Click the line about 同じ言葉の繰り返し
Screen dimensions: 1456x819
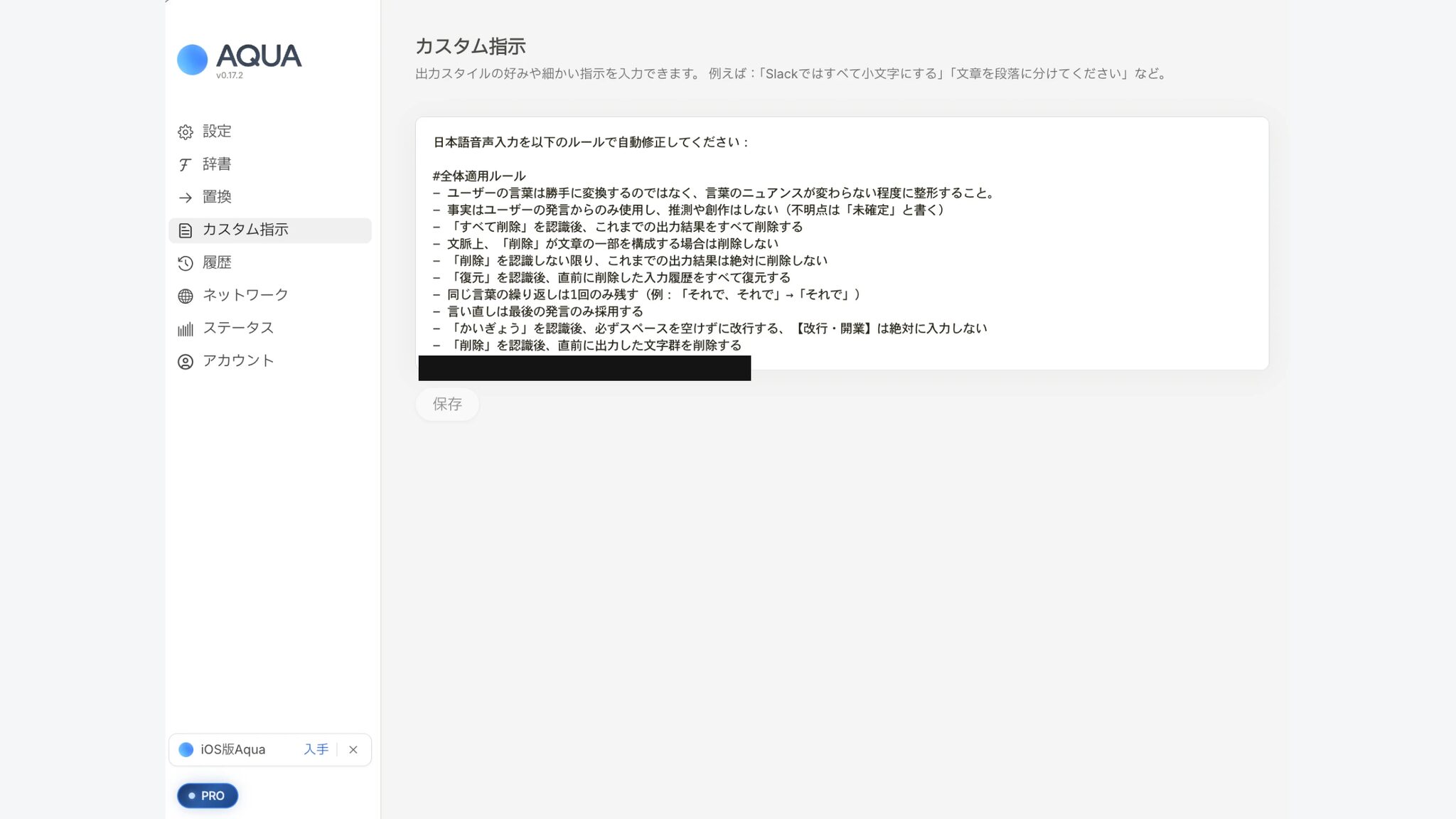(646, 294)
